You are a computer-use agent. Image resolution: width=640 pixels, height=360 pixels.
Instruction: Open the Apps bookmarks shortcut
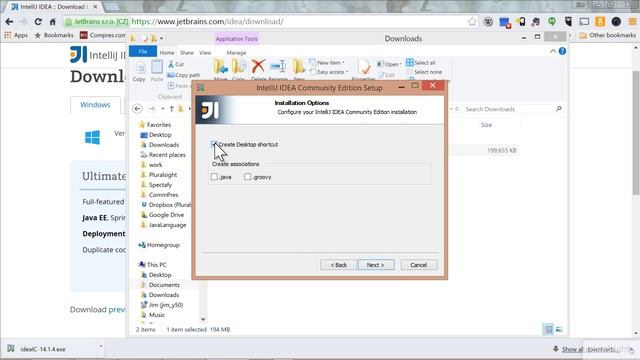click(16, 36)
